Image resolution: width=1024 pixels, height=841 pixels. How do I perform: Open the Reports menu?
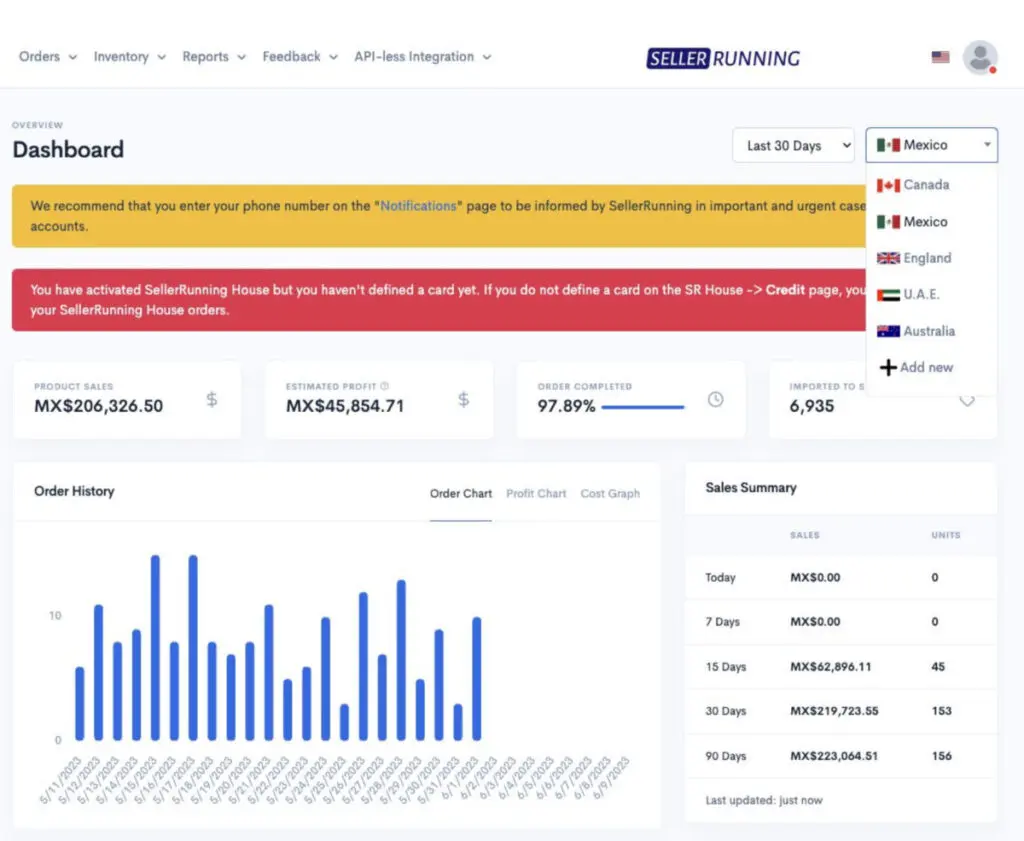(213, 57)
